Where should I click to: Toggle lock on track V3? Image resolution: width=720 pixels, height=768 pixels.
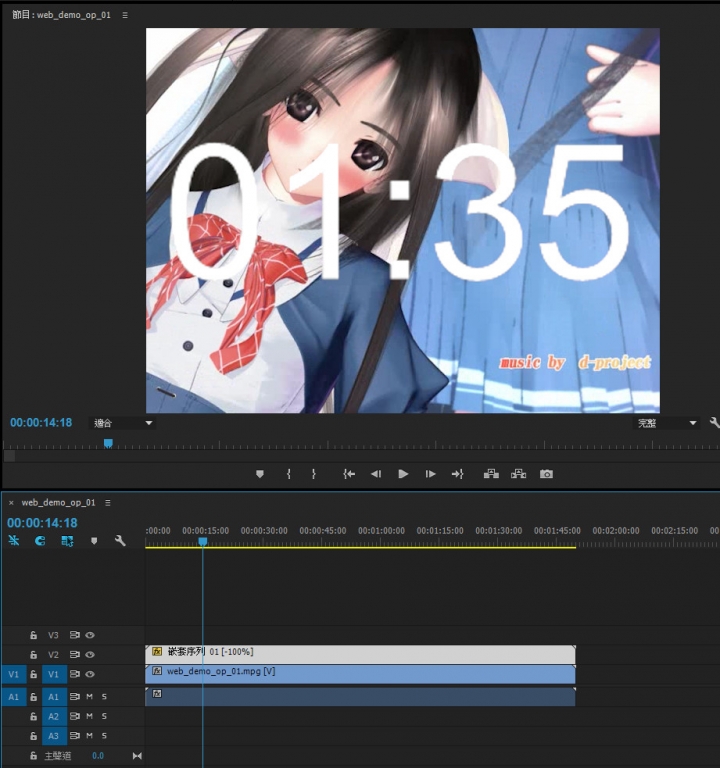coord(33,635)
